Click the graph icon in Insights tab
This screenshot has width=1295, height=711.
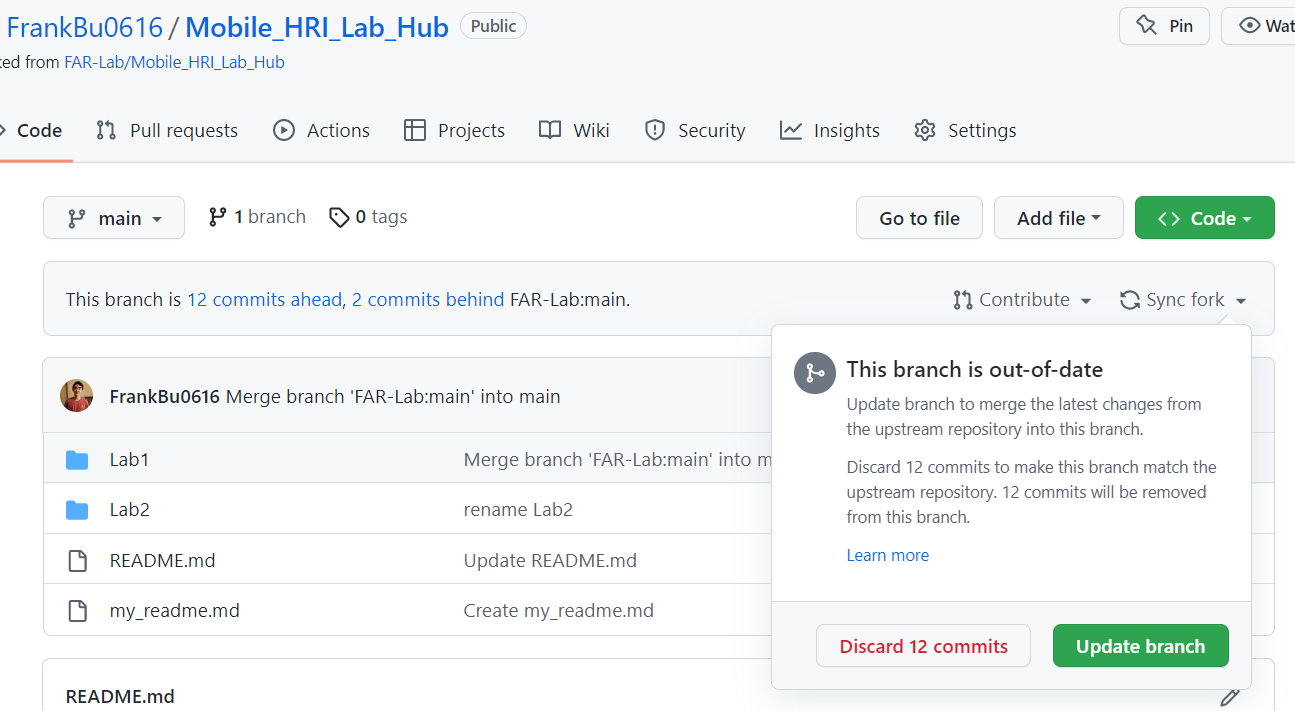pos(791,130)
